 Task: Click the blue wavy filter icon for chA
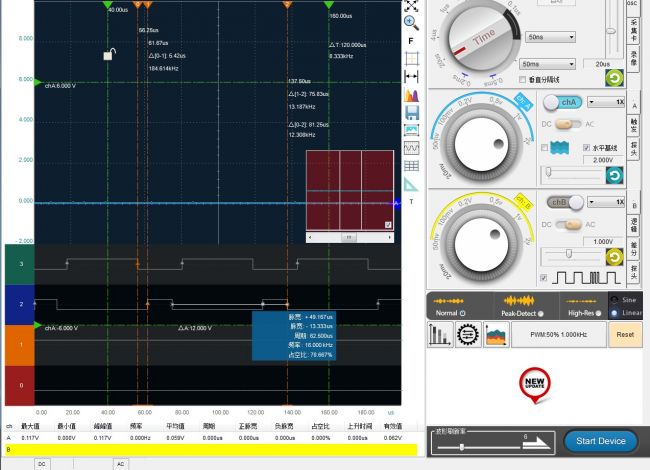(559, 148)
